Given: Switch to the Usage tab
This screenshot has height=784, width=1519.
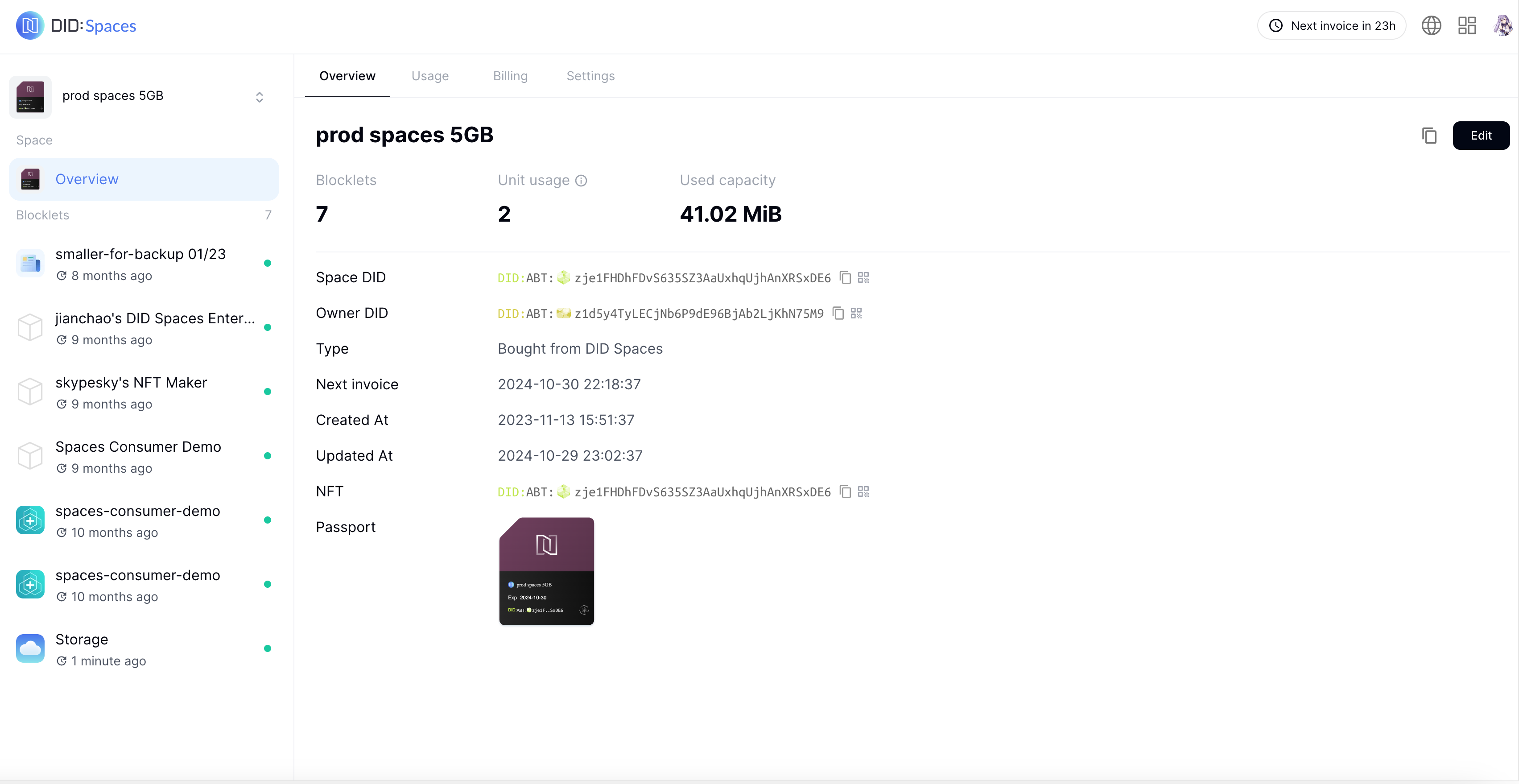Looking at the screenshot, I should (430, 76).
